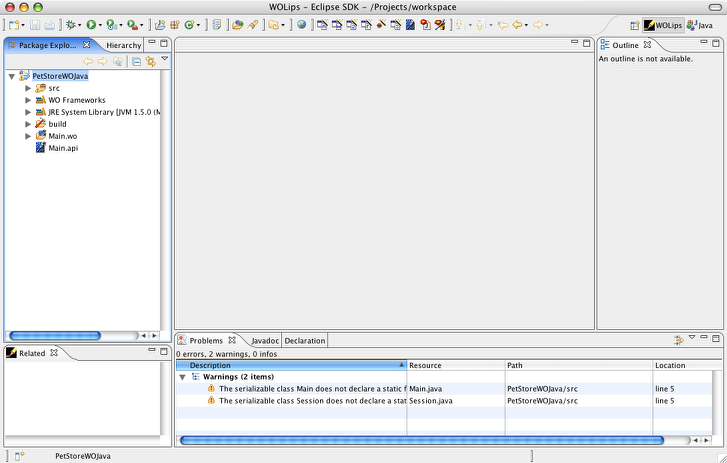727x463 pixels.
Task: Open the External Tools dropdown arrow
Action: click(x=141, y=25)
